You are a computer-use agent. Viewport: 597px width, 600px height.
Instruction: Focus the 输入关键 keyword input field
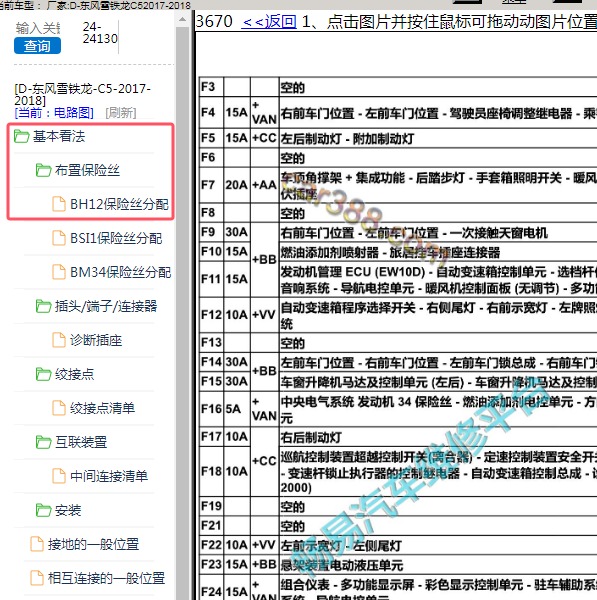tap(38, 28)
